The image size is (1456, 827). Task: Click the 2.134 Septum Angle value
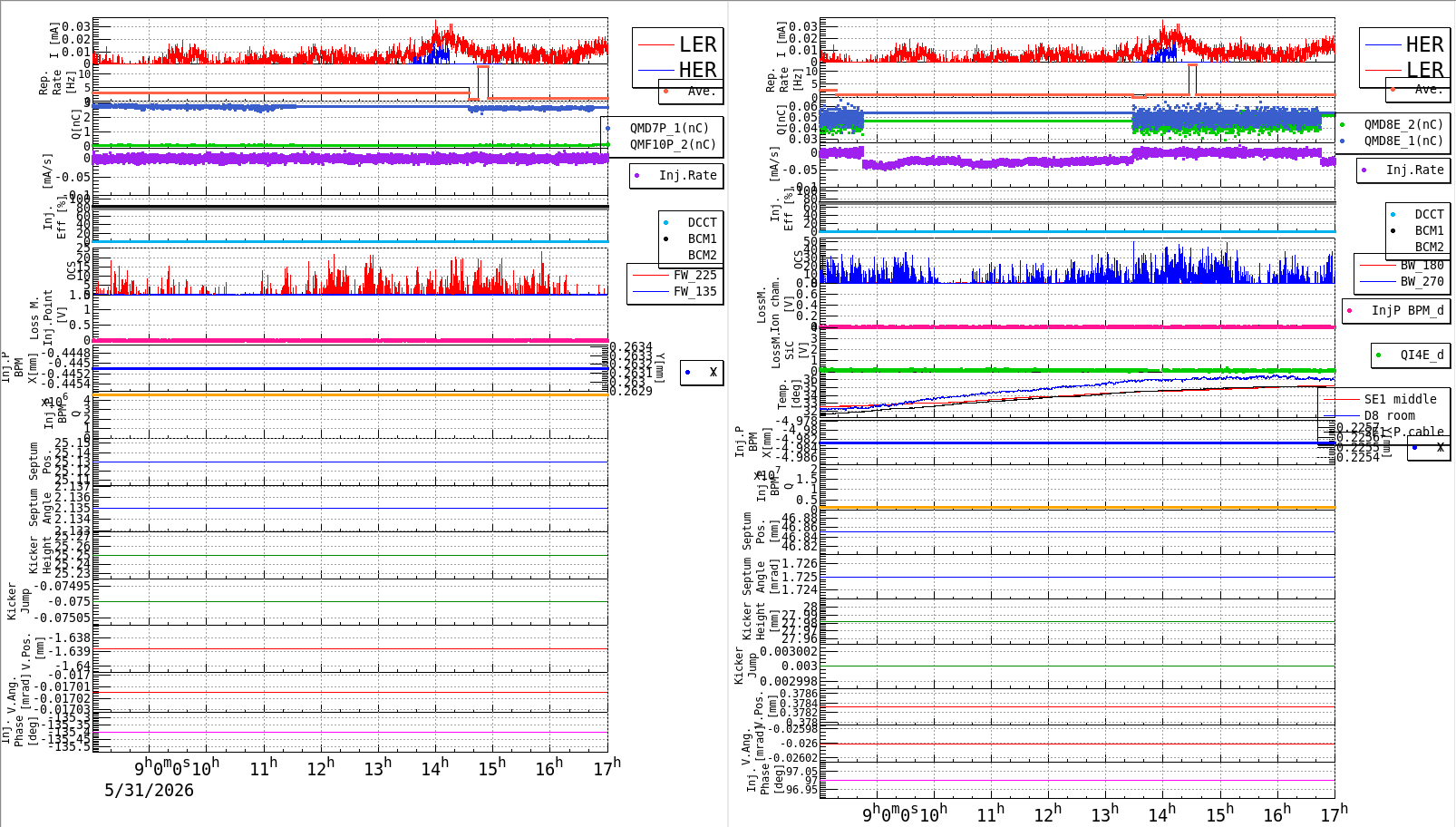pos(73,519)
